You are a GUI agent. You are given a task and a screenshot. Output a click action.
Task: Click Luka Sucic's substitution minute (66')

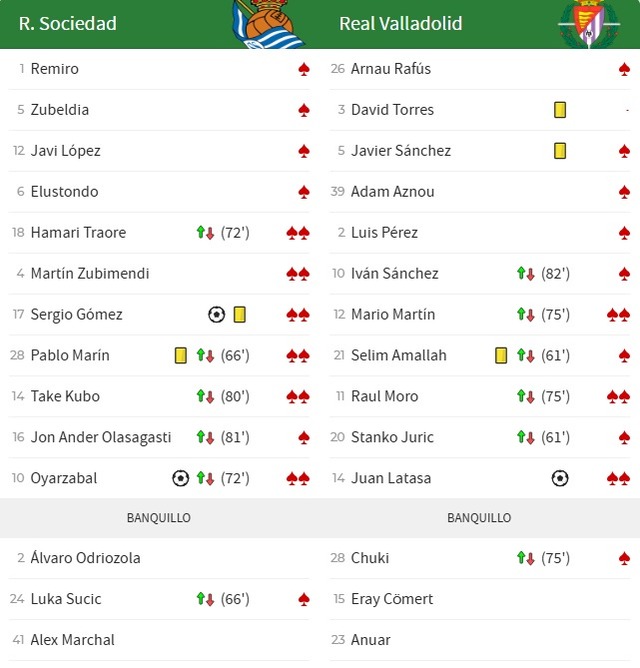235,599
